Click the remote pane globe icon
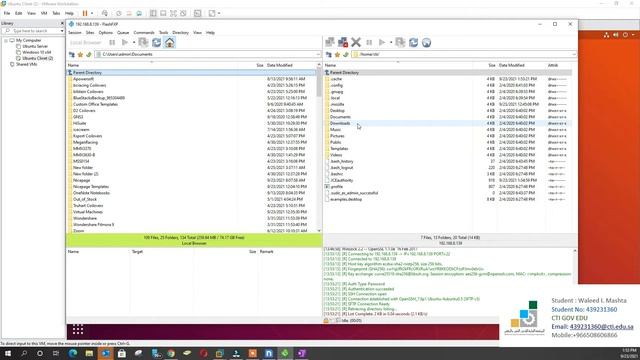640x360 pixels. (x=427, y=42)
